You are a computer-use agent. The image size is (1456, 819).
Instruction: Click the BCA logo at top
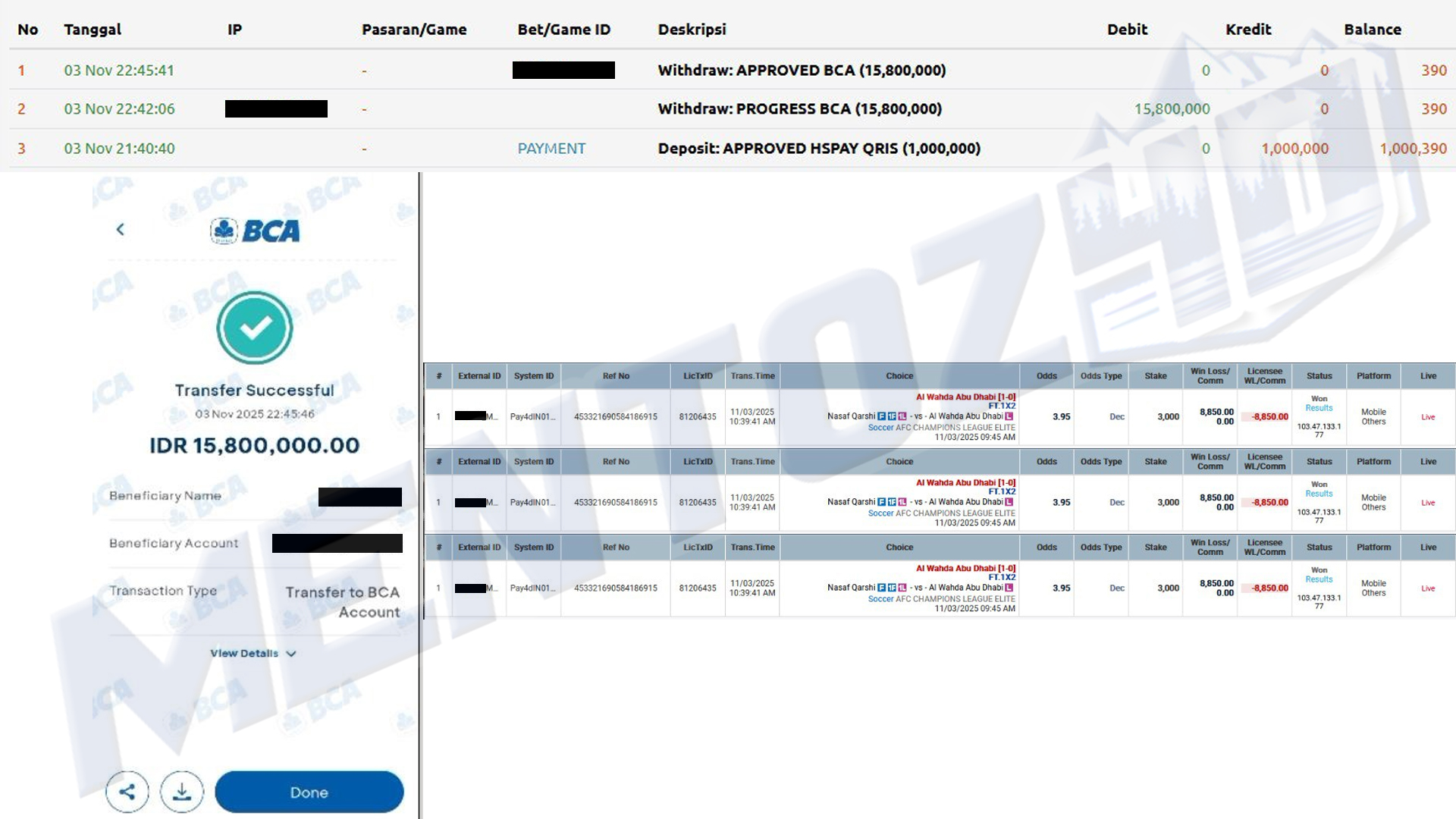coord(256,231)
